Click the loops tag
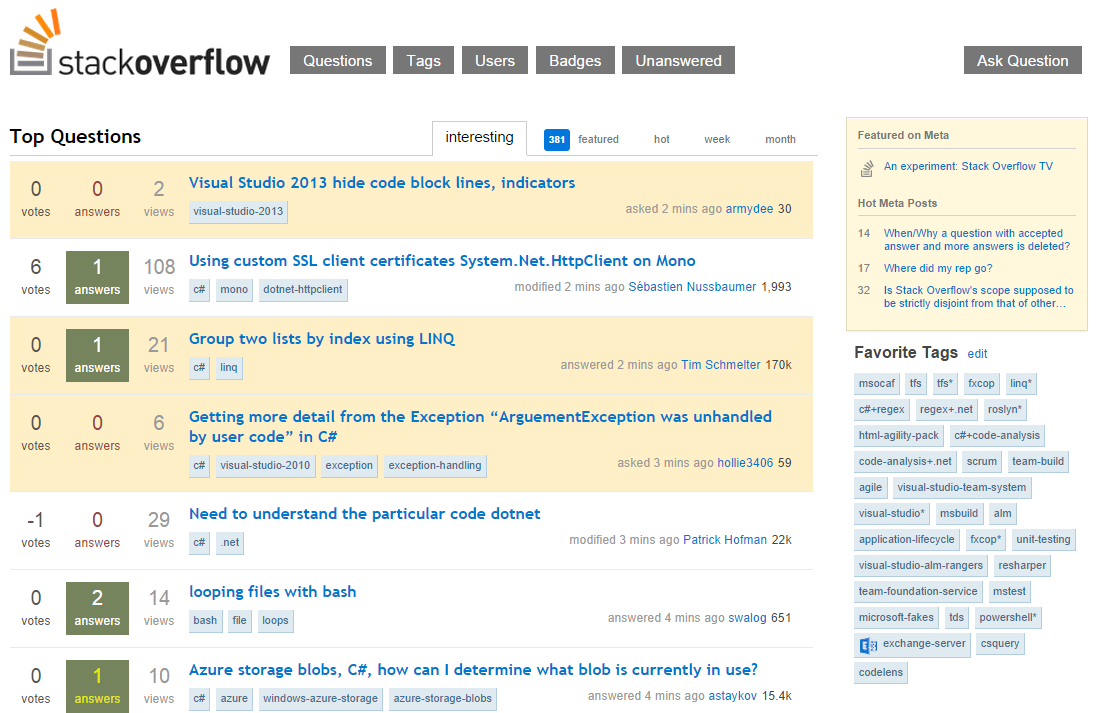The width and height of the screenshot is (1096, 713). [275, 621]
